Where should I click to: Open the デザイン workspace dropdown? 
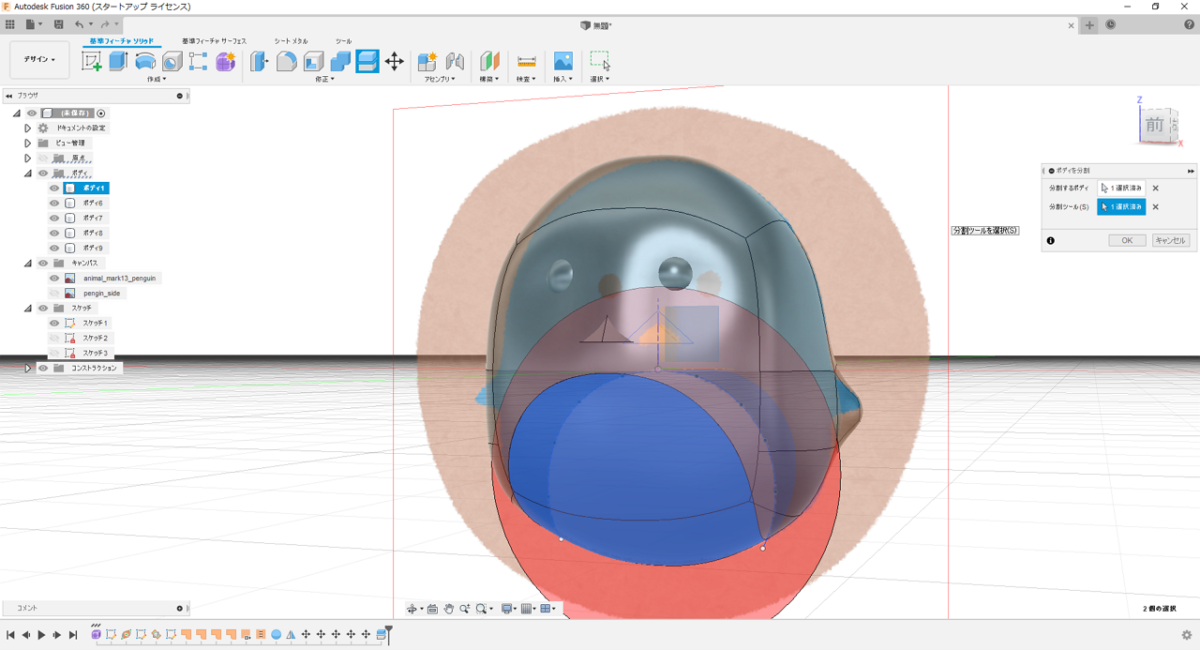(40, 60)
